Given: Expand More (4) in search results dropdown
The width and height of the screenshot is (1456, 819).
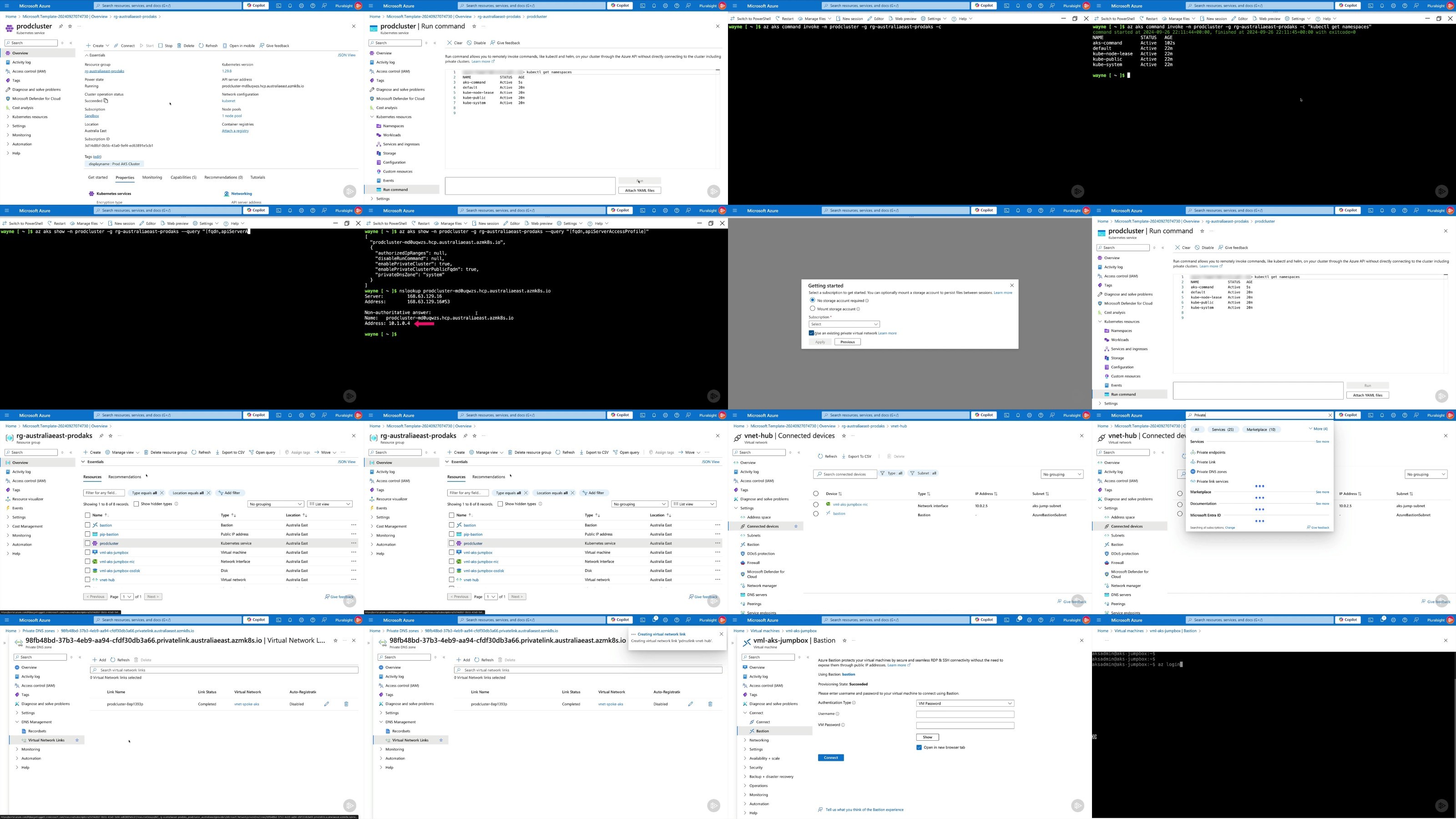Looking at the screenshot, I should (1318, 429).
